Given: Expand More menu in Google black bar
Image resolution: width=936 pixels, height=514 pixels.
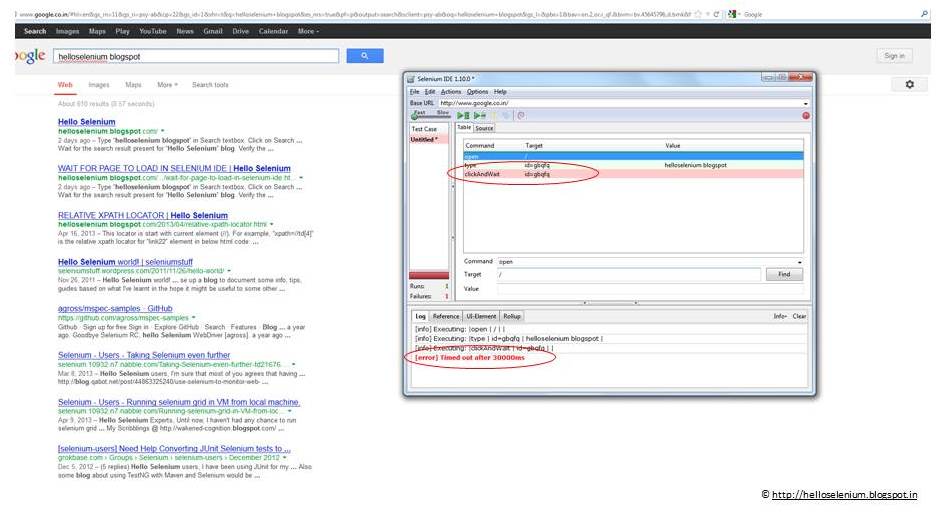Looking at the screenshot, I should 308,31.
